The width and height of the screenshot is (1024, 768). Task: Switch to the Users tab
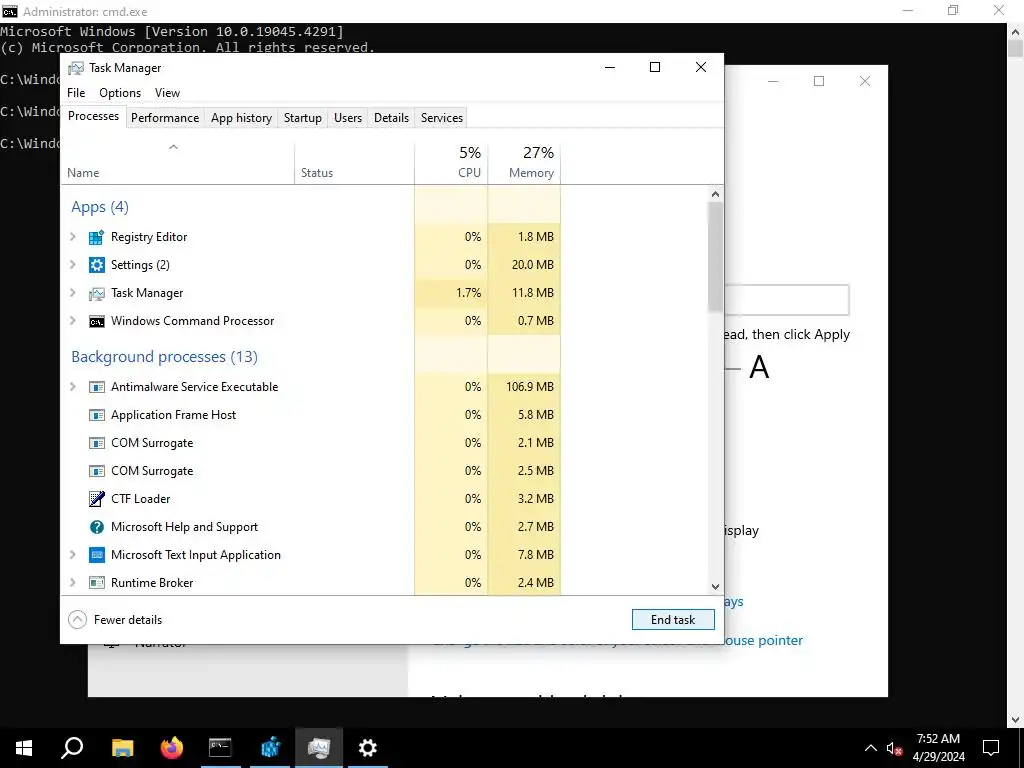[348, 118]
